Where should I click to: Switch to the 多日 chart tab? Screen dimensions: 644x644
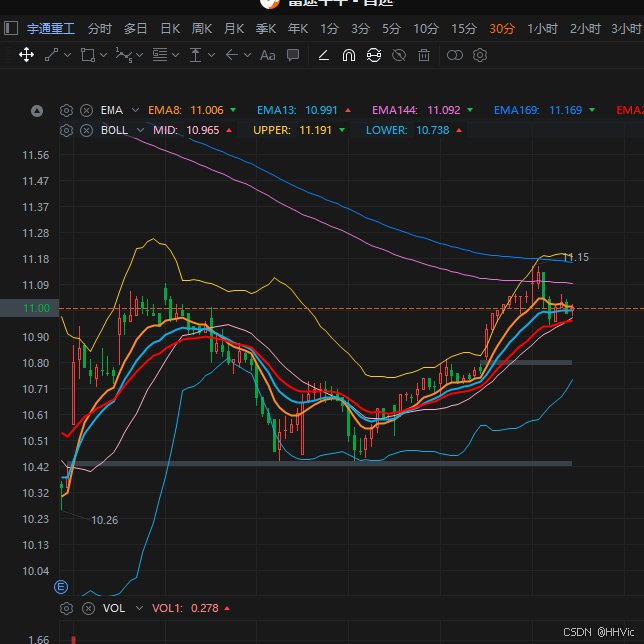click(136, 29)
